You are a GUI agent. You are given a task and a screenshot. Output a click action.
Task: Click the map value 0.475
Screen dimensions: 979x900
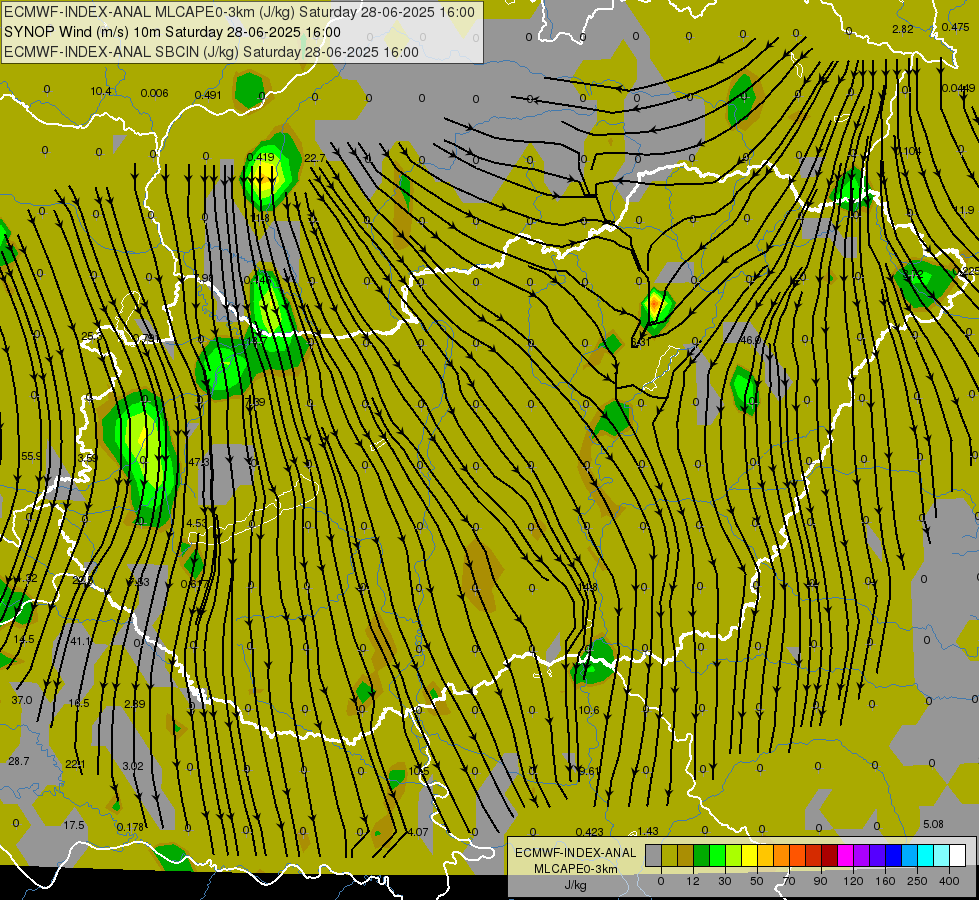[x=955, y=27]
